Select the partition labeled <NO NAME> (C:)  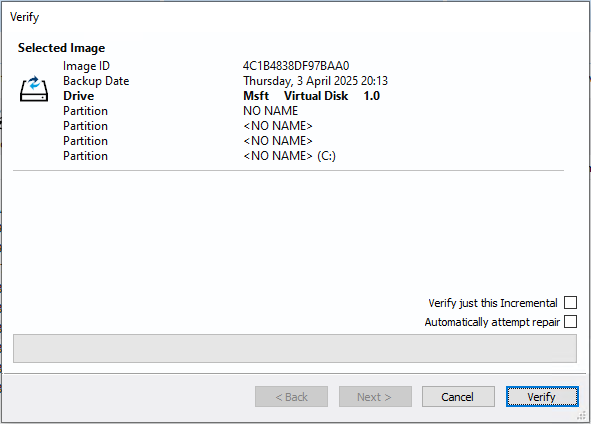point(289,156)
